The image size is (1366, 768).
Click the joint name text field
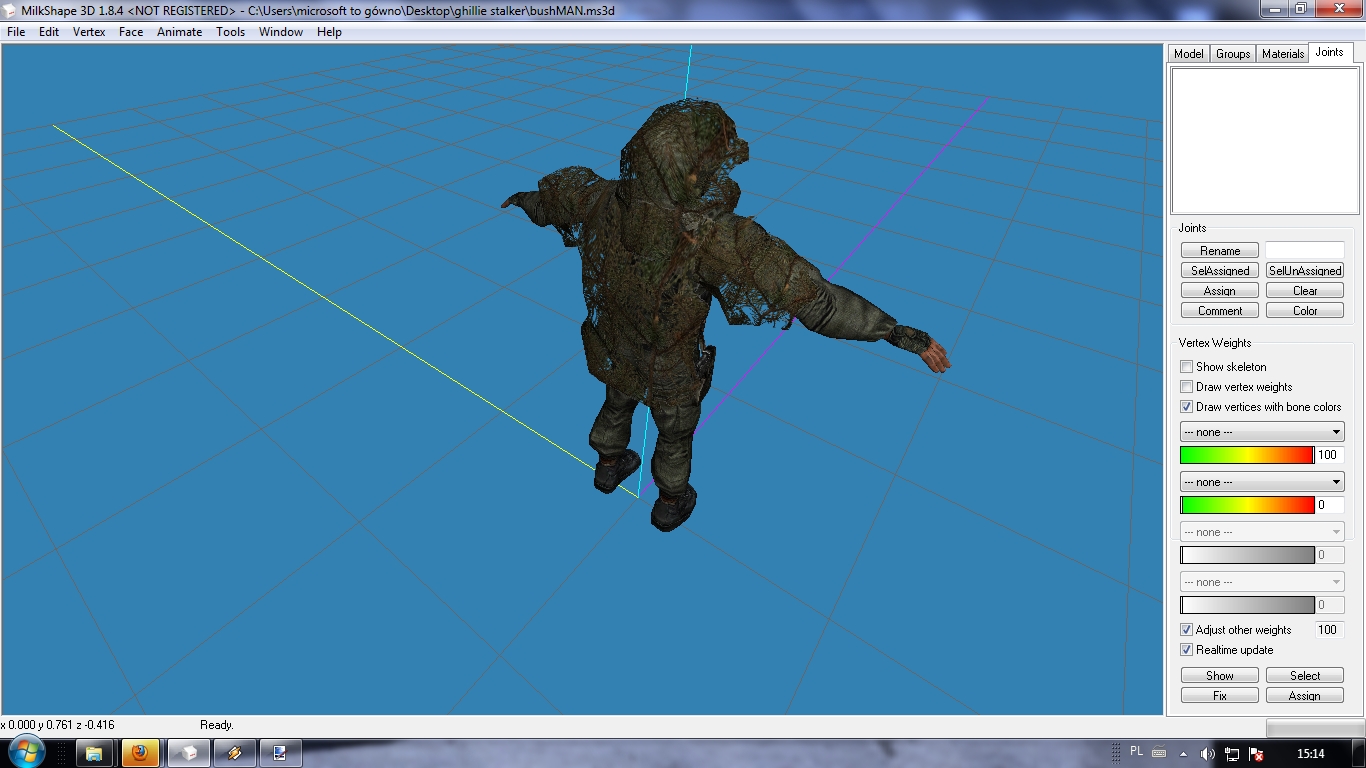click(x=1305, y=250)
